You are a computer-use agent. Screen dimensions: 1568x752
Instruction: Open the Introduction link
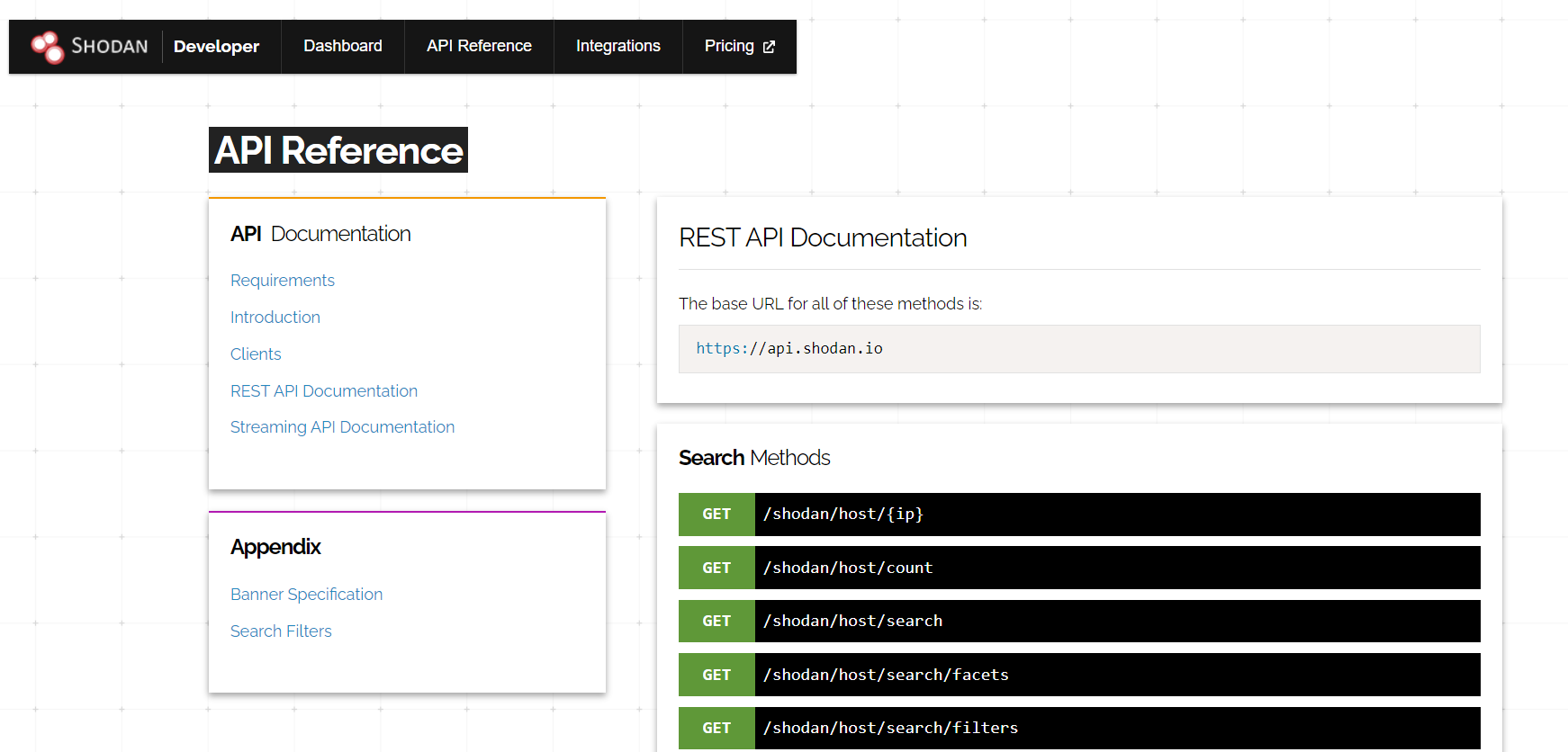pos(275,318)
